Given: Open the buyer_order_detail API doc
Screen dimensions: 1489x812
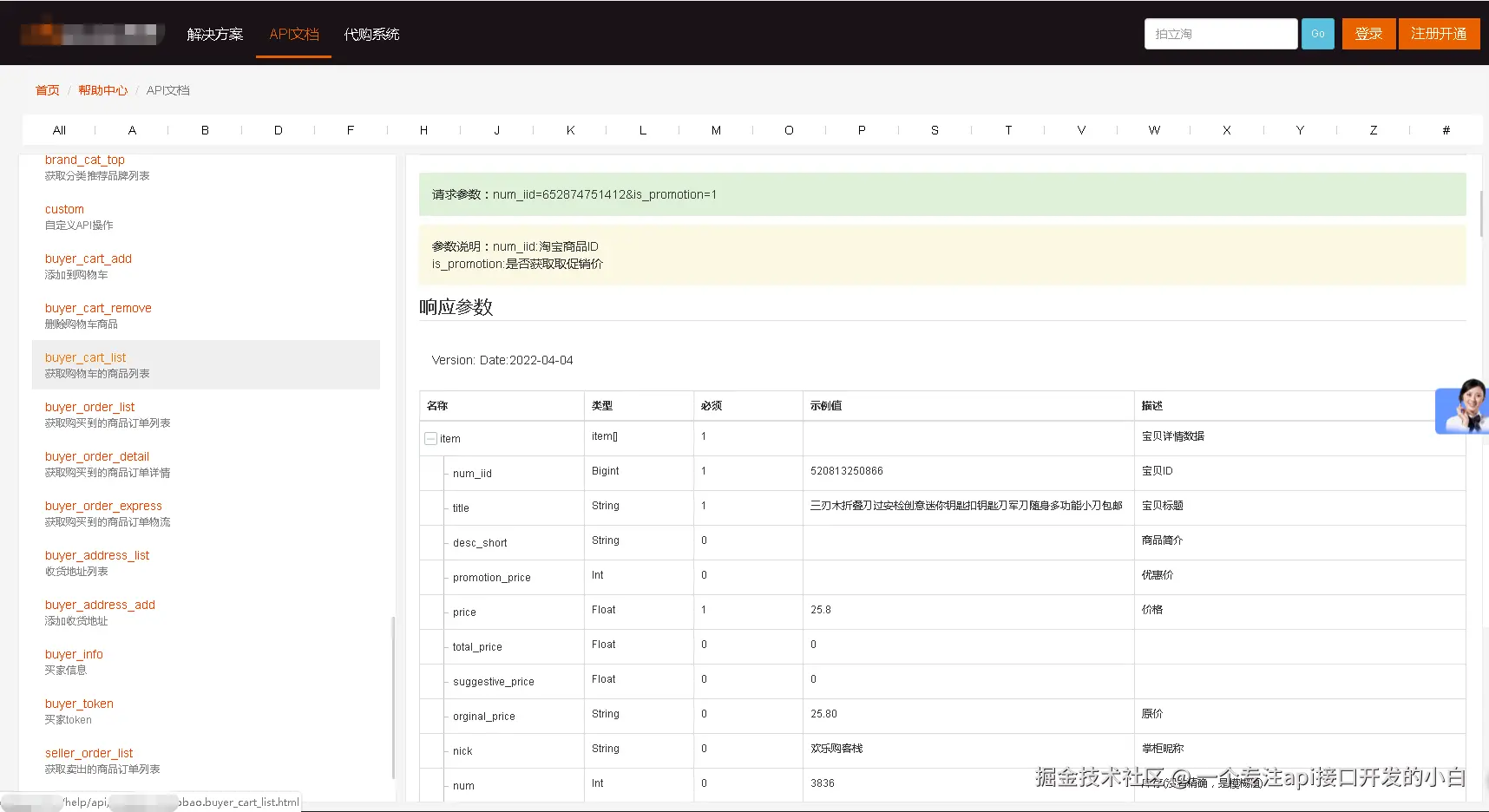Looking at the screenshot, I should pos(97,456).
